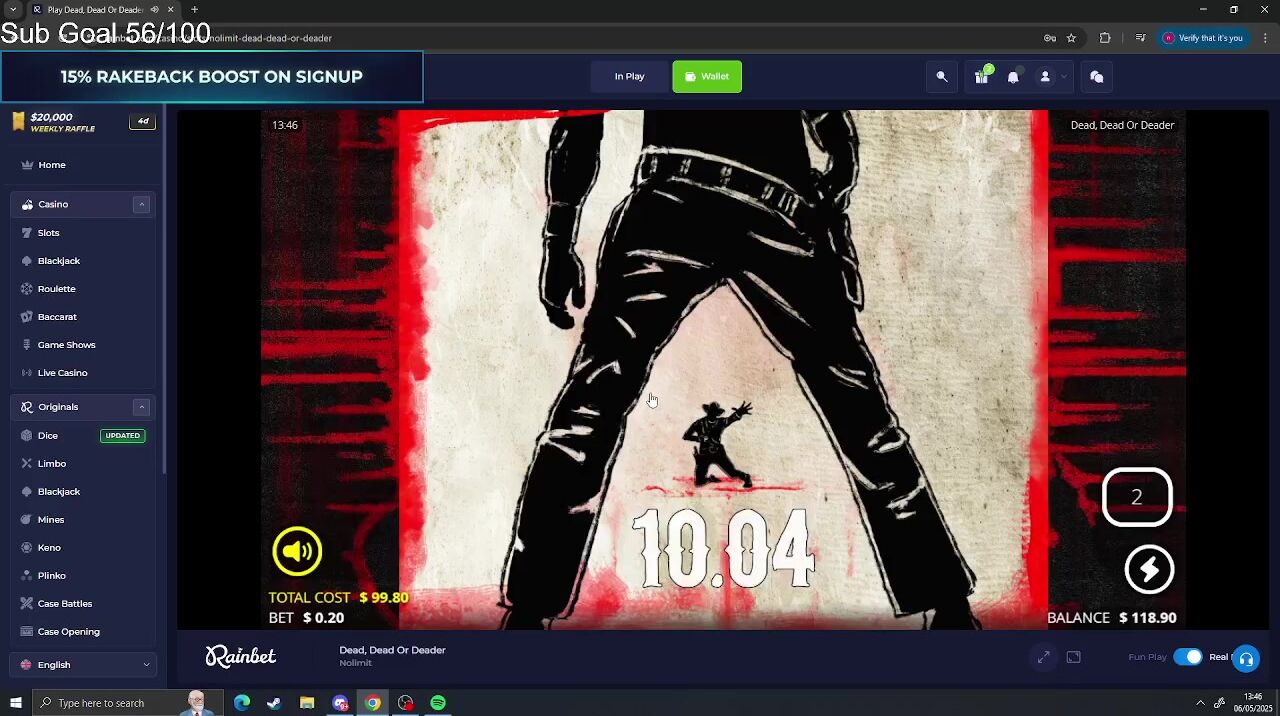Image resolution: width=1280 pixels, height=716 pixels.
Task: Open the Plinko original game
Action: [x=52, y=576]
